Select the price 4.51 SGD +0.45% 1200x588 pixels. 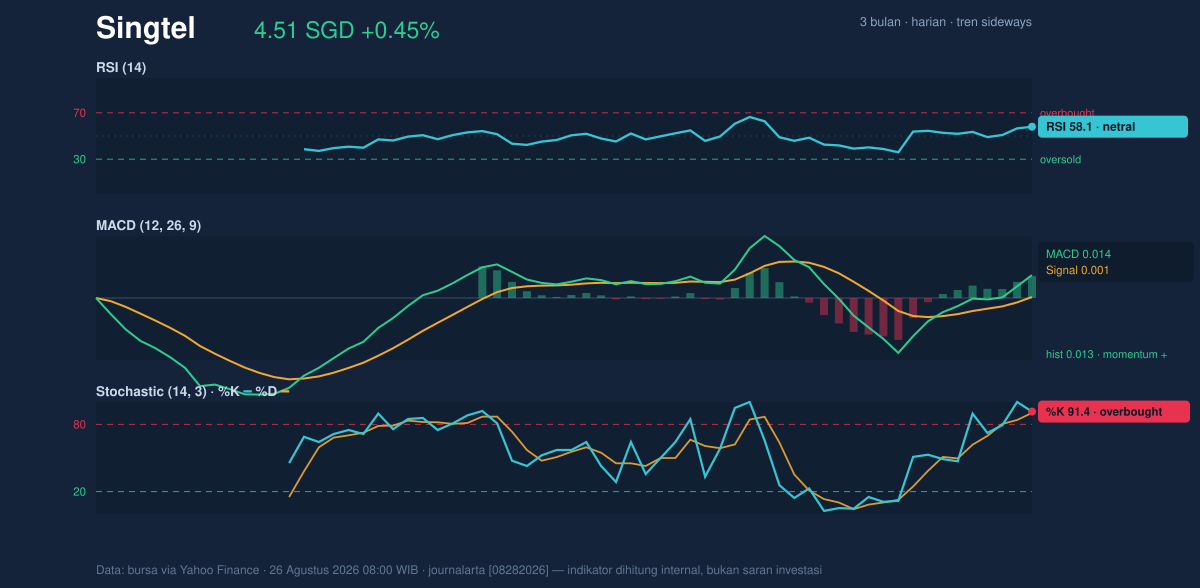(x=347, y=30)
